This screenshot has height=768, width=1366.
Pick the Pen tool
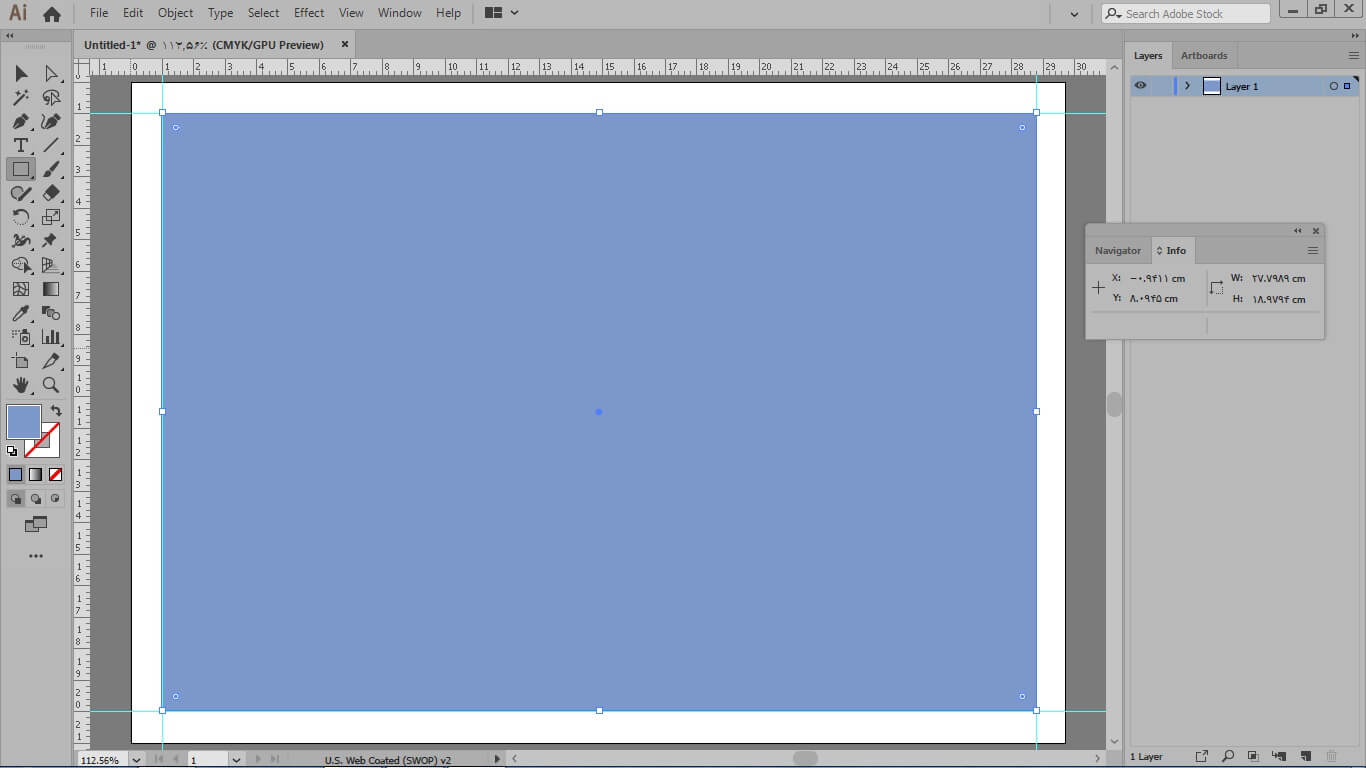20,122
